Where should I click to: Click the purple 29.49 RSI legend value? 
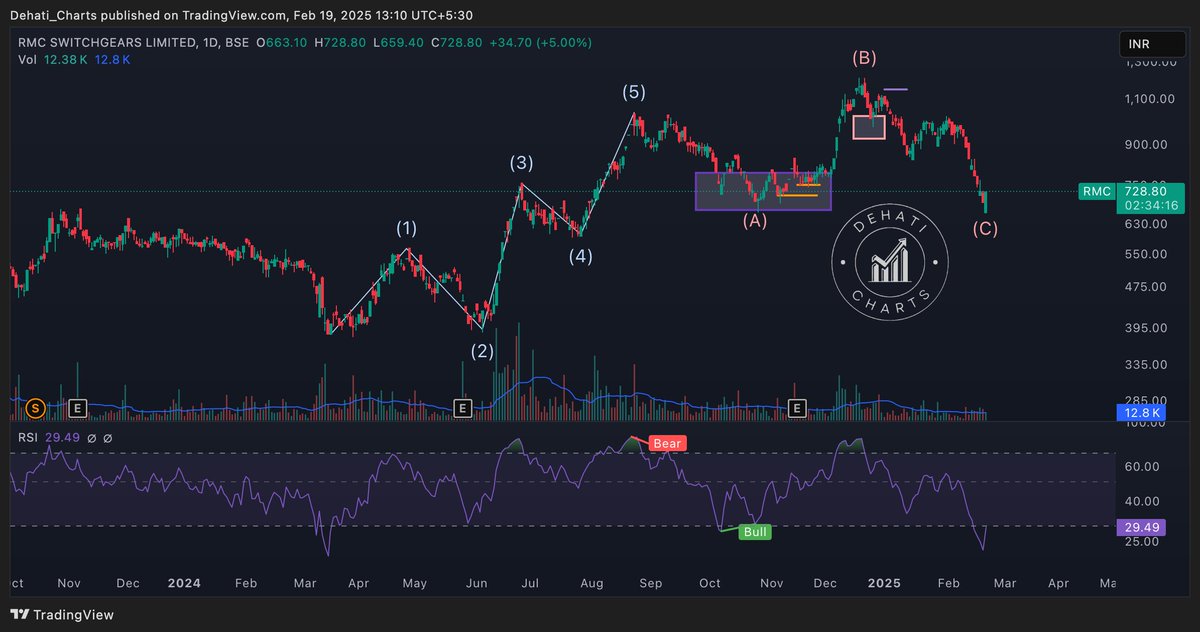64,438
